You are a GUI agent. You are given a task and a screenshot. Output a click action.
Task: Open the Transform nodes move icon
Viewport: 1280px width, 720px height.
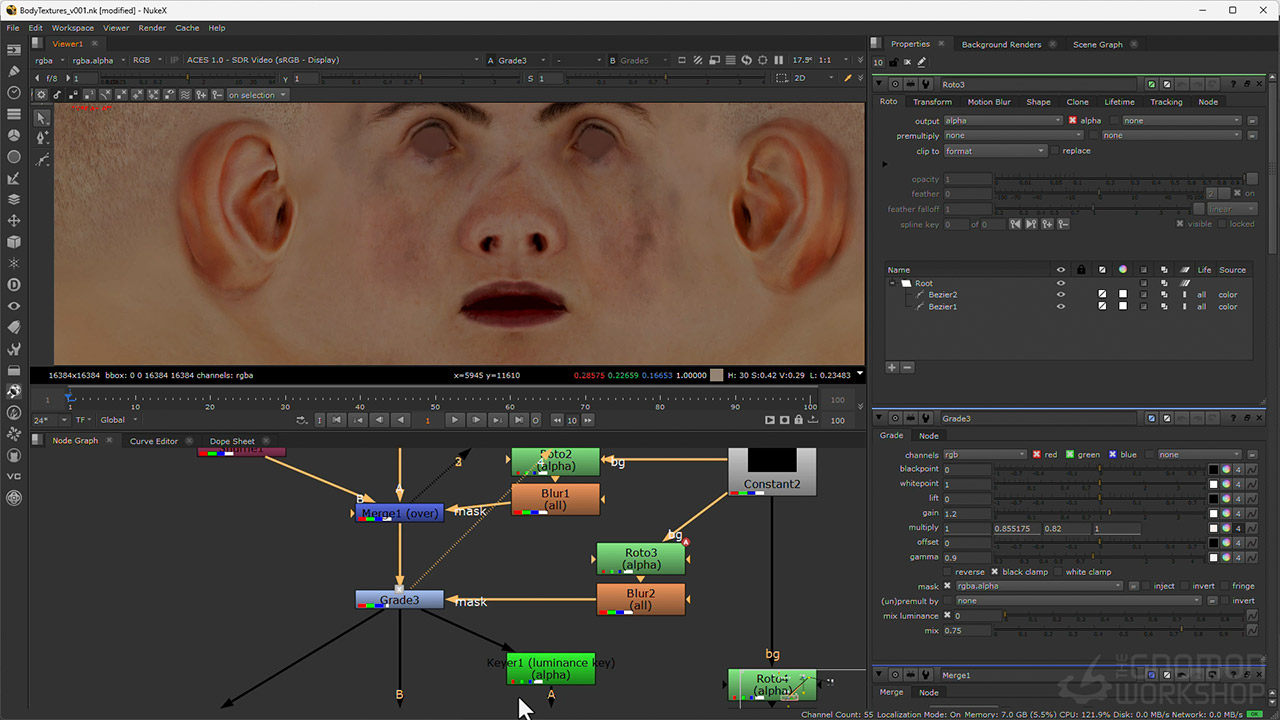(x=14, y=220)
